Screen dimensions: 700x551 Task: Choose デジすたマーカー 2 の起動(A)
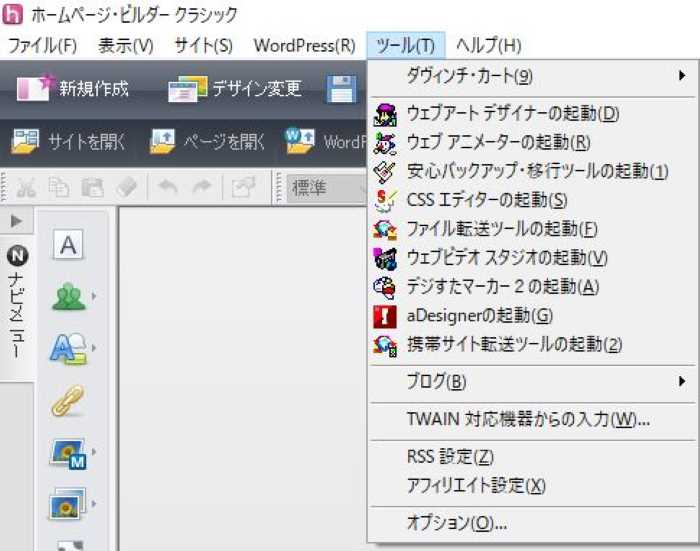coord(533,287)
